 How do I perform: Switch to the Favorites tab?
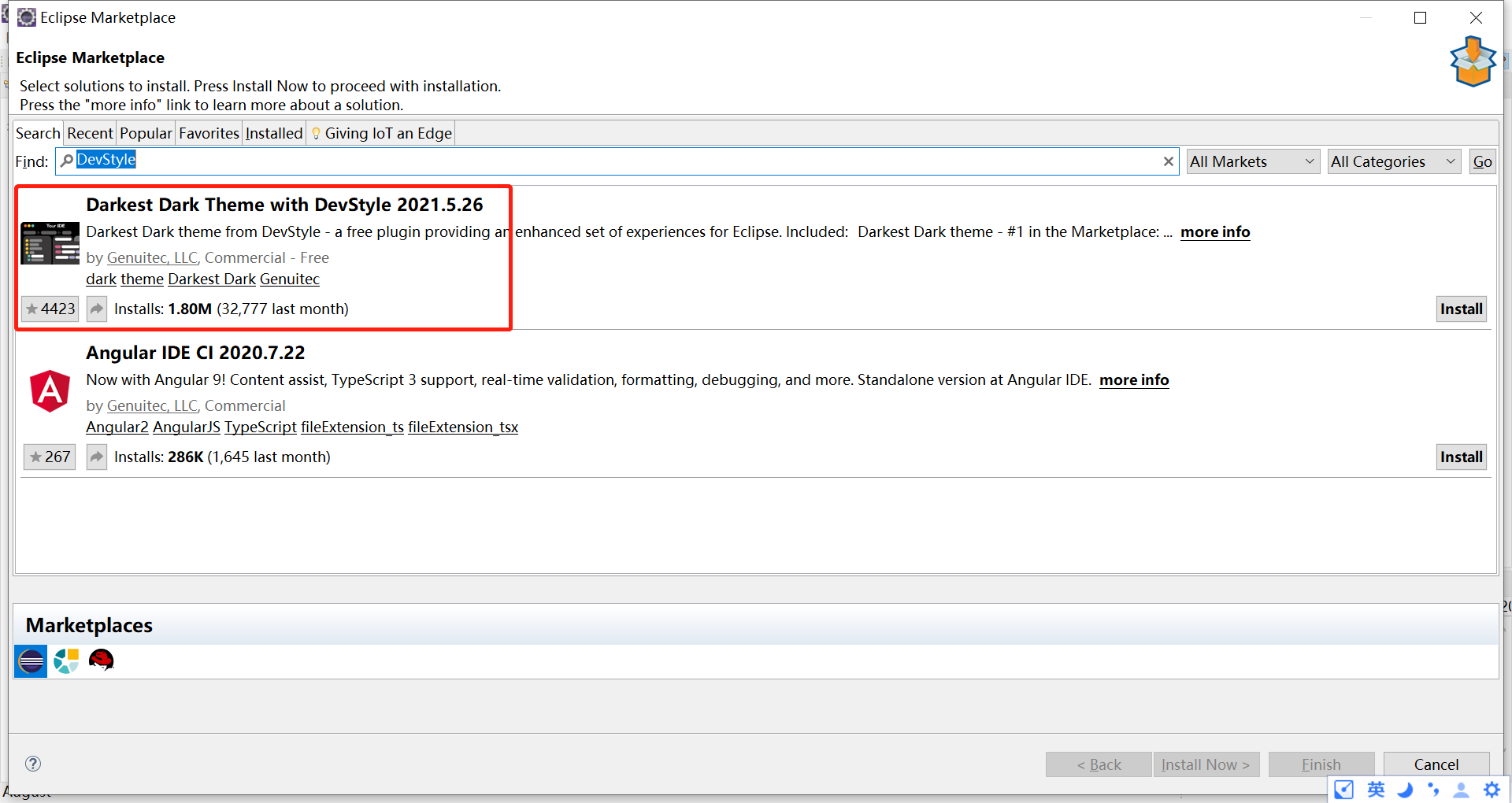point(209,133)
